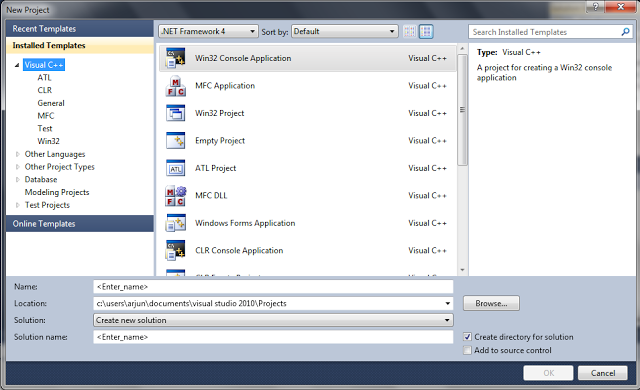Open the Location path dropdown arrow
640x390 pixels.
[448, 304]
